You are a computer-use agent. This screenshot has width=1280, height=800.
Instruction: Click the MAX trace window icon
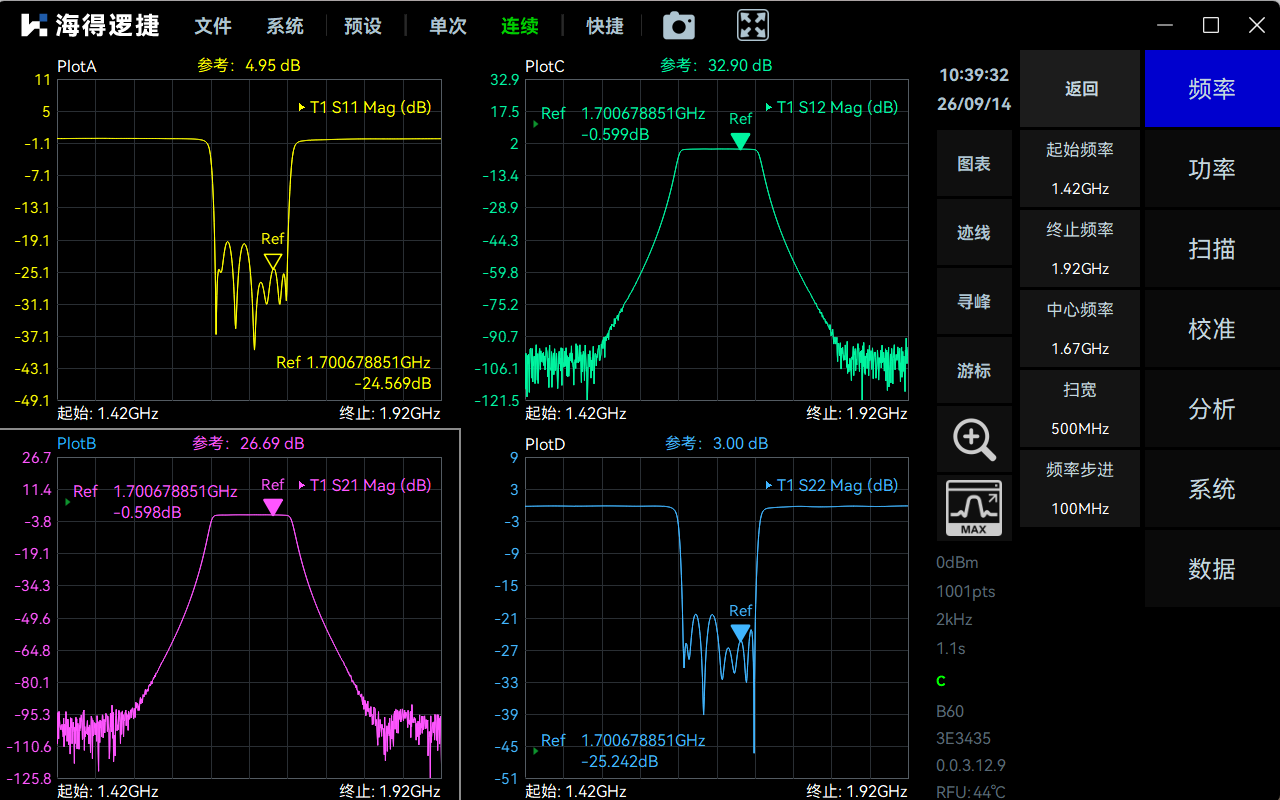[x=974, y=508]
